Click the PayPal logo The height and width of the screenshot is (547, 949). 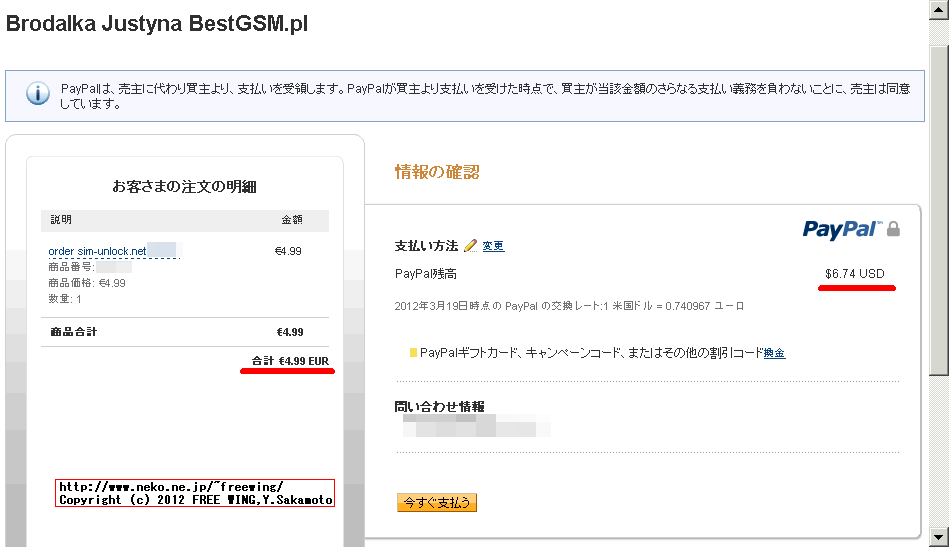[842, 229]
